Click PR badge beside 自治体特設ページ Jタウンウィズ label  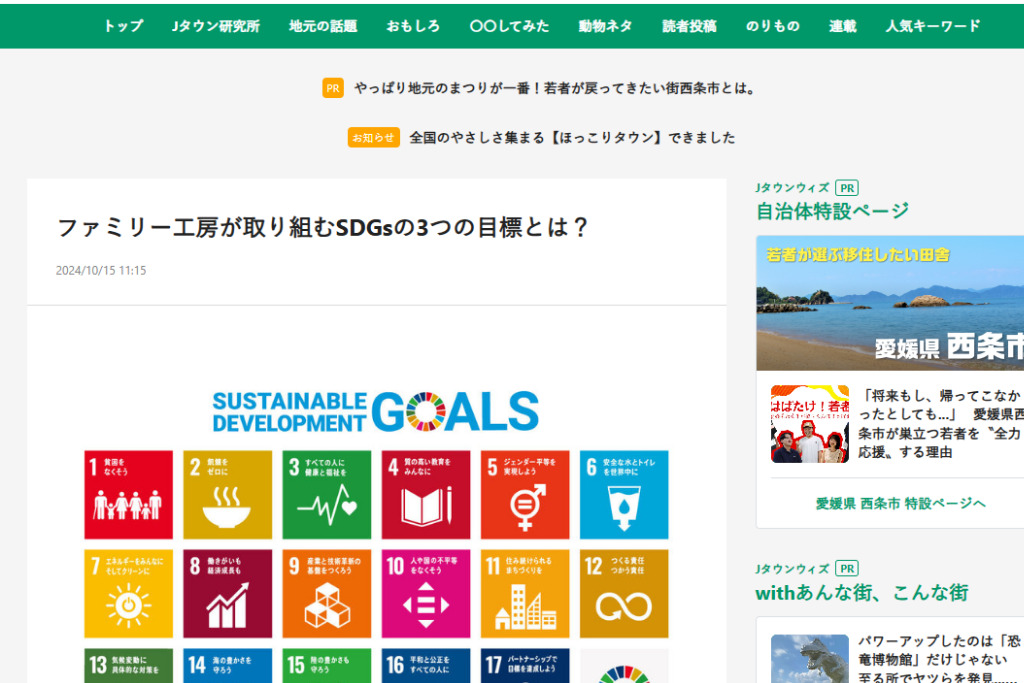pos(847,188)
